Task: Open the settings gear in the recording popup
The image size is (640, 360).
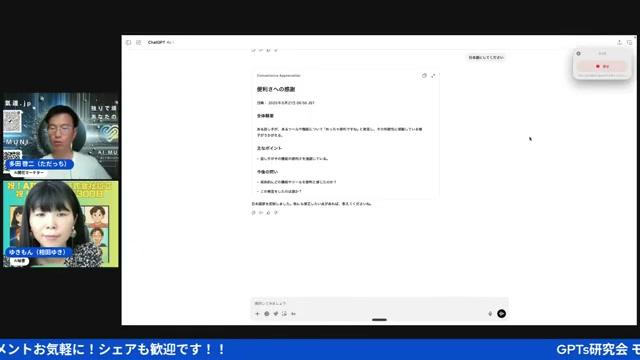Action: click(578, 53)
